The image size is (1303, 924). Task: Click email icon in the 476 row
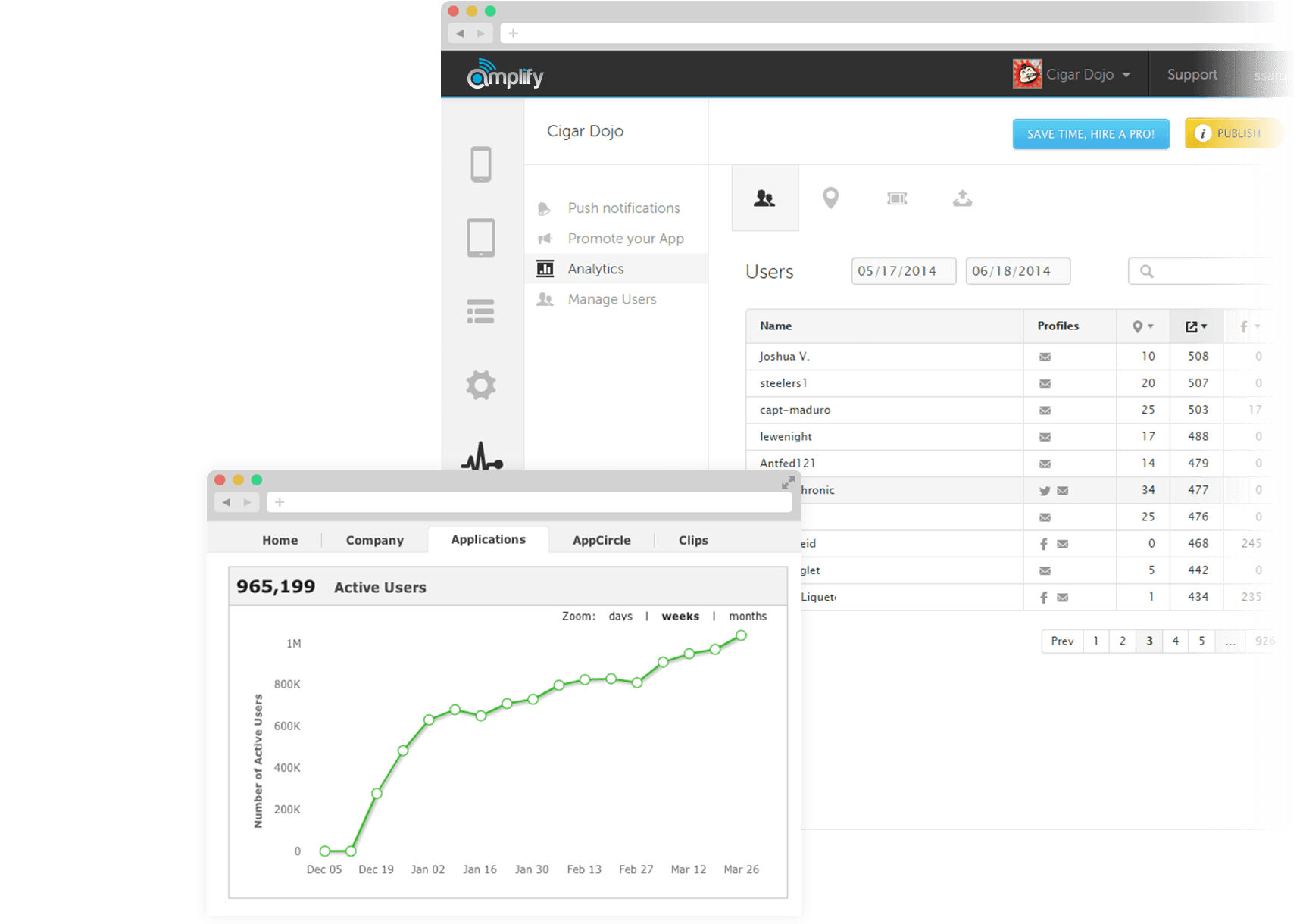pyautogui.click(x=1045, y=517)
